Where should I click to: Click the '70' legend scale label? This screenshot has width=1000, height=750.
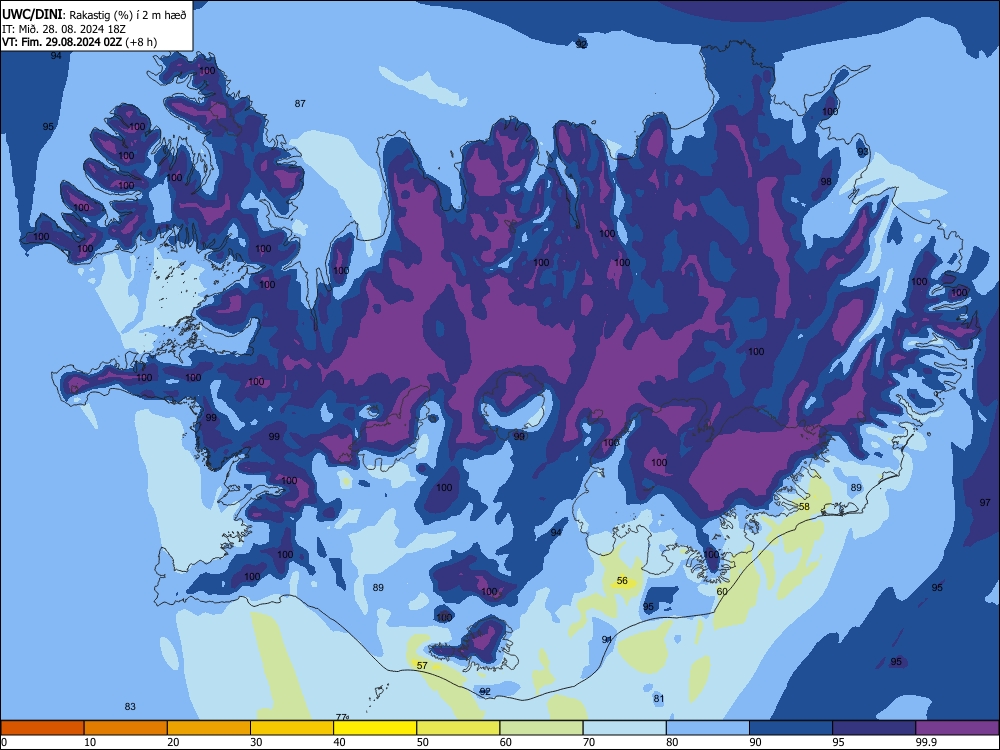click(589, 742)
